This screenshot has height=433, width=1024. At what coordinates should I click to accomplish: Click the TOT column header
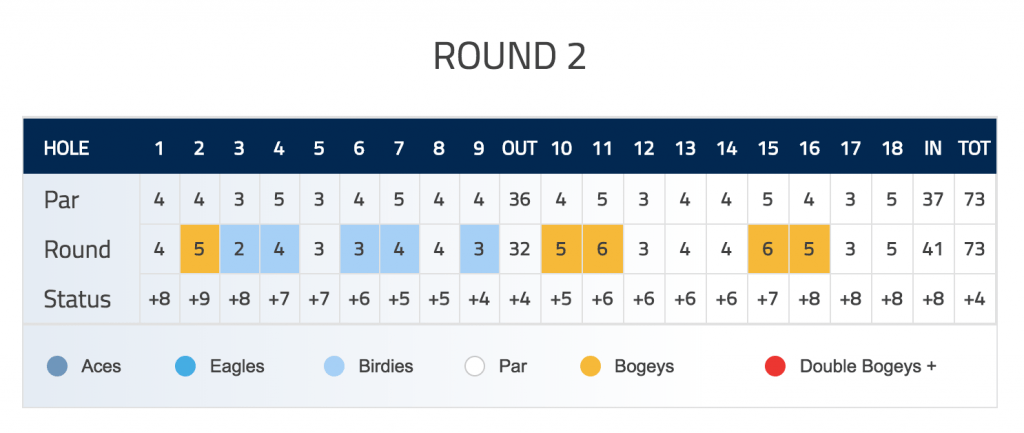point(974,148)
